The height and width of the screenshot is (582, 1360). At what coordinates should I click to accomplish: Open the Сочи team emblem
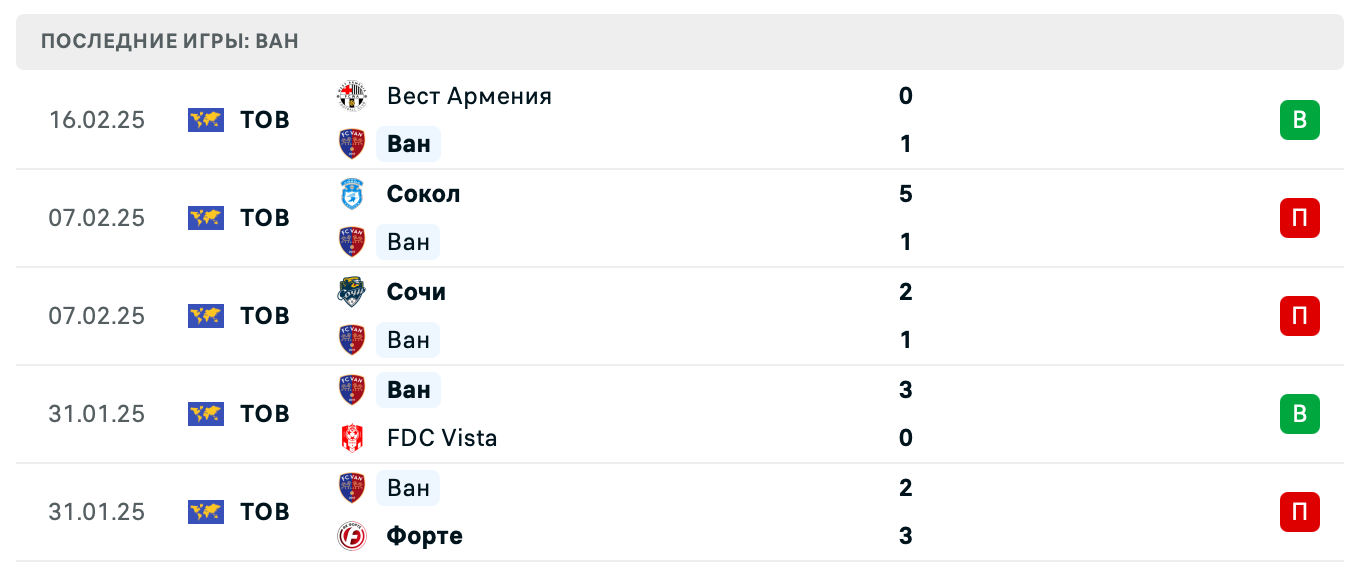352,292
